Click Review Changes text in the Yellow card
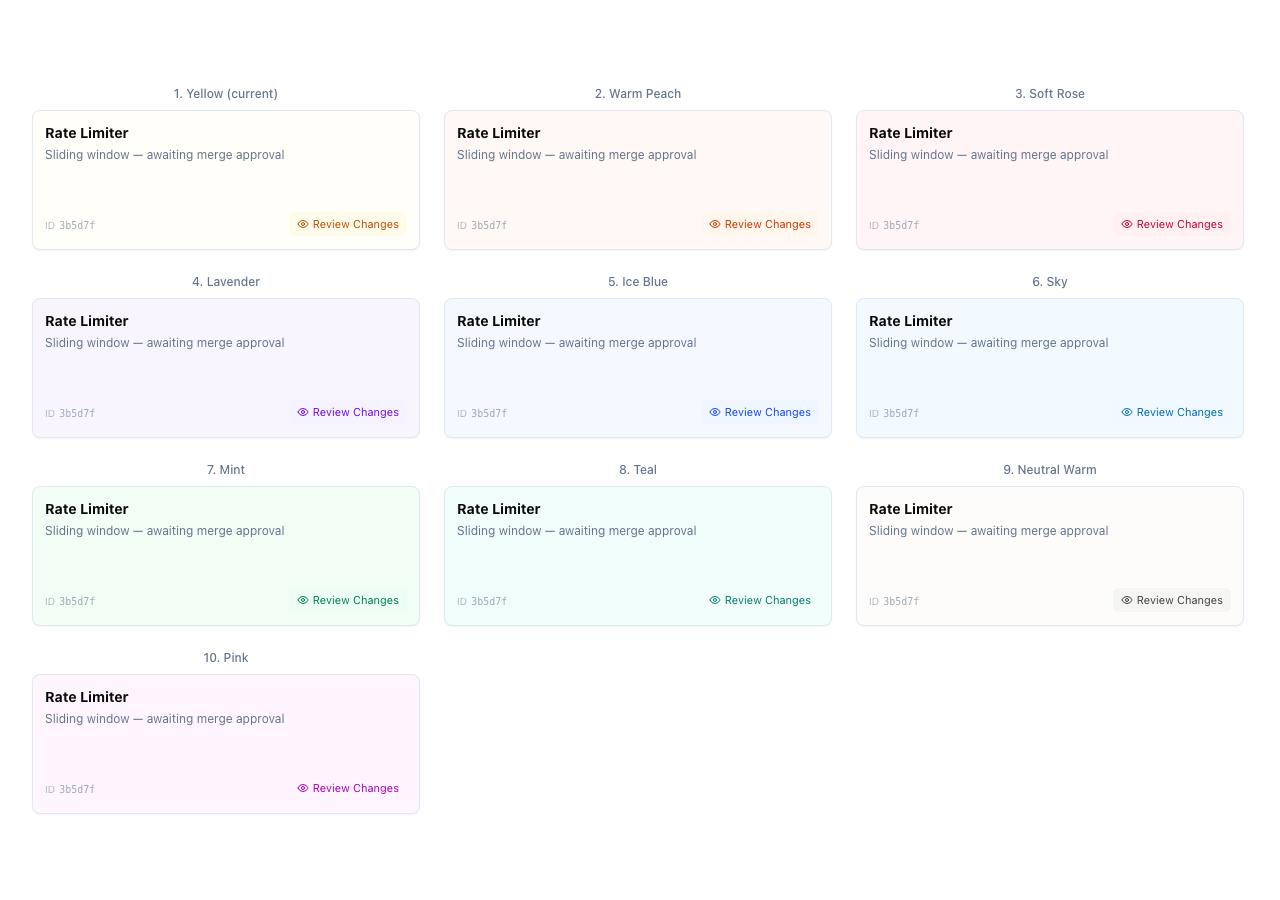The image size is (1280, 900). (x=356, y=224)
